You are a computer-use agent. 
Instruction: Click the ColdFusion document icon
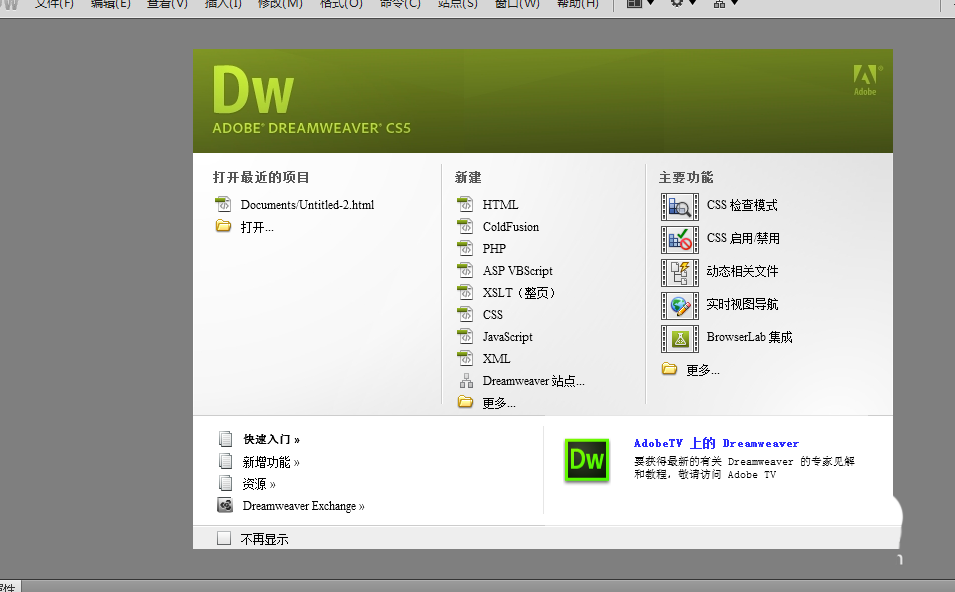tap(465, 225)
